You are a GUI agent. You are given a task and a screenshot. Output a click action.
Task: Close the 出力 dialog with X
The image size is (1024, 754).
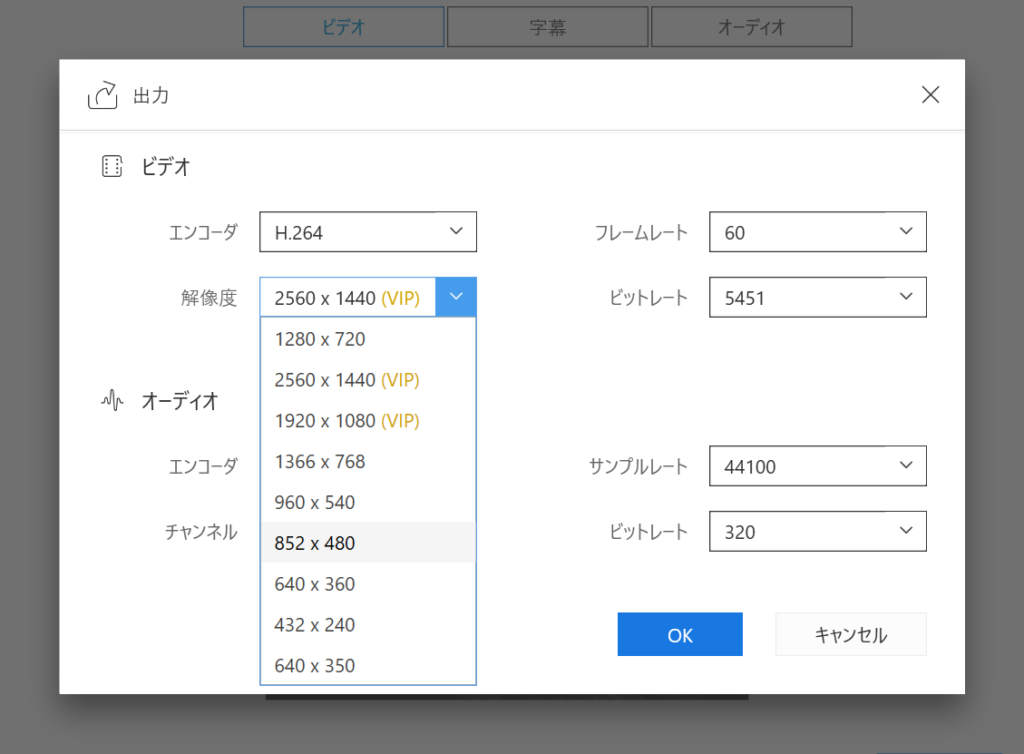[x=930, y=95]
